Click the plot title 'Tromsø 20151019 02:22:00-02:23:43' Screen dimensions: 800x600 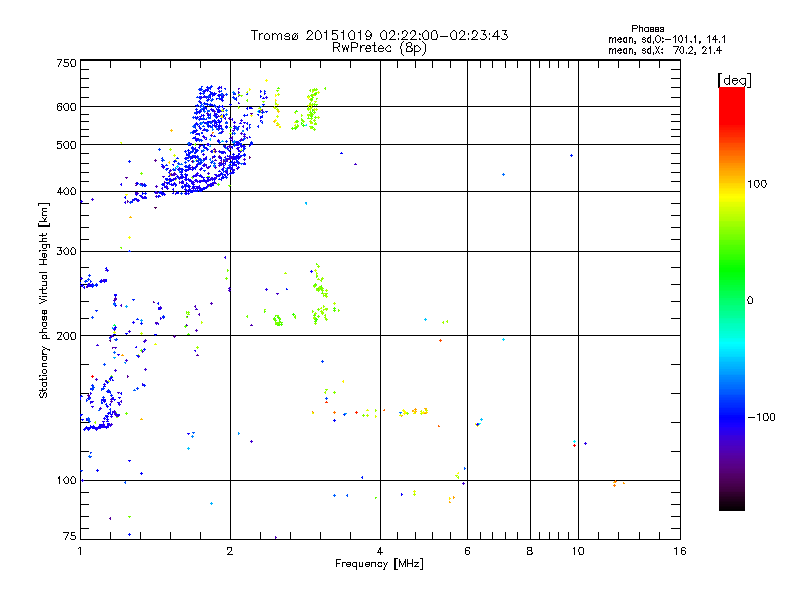coord(379,35)
